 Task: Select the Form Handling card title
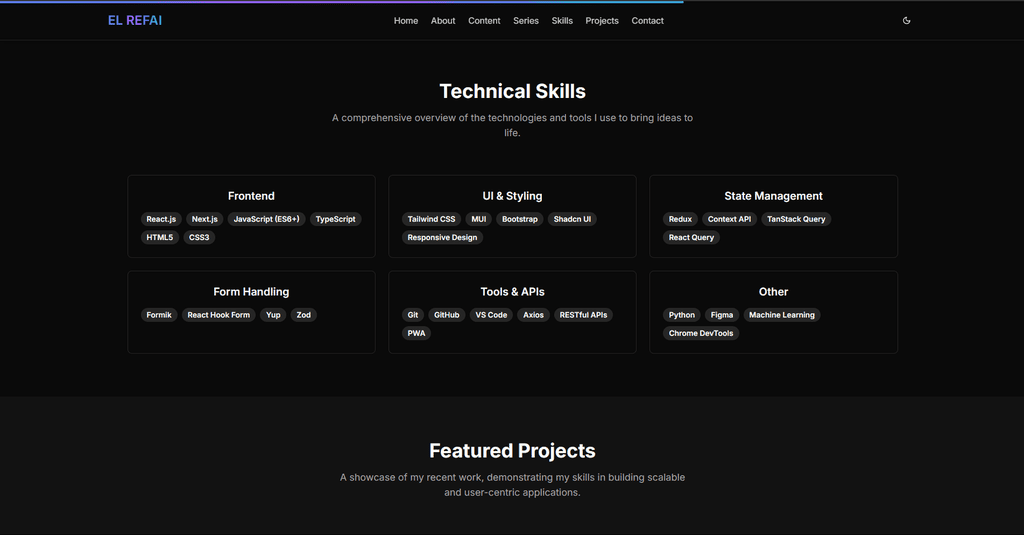[x=251, y=292]
